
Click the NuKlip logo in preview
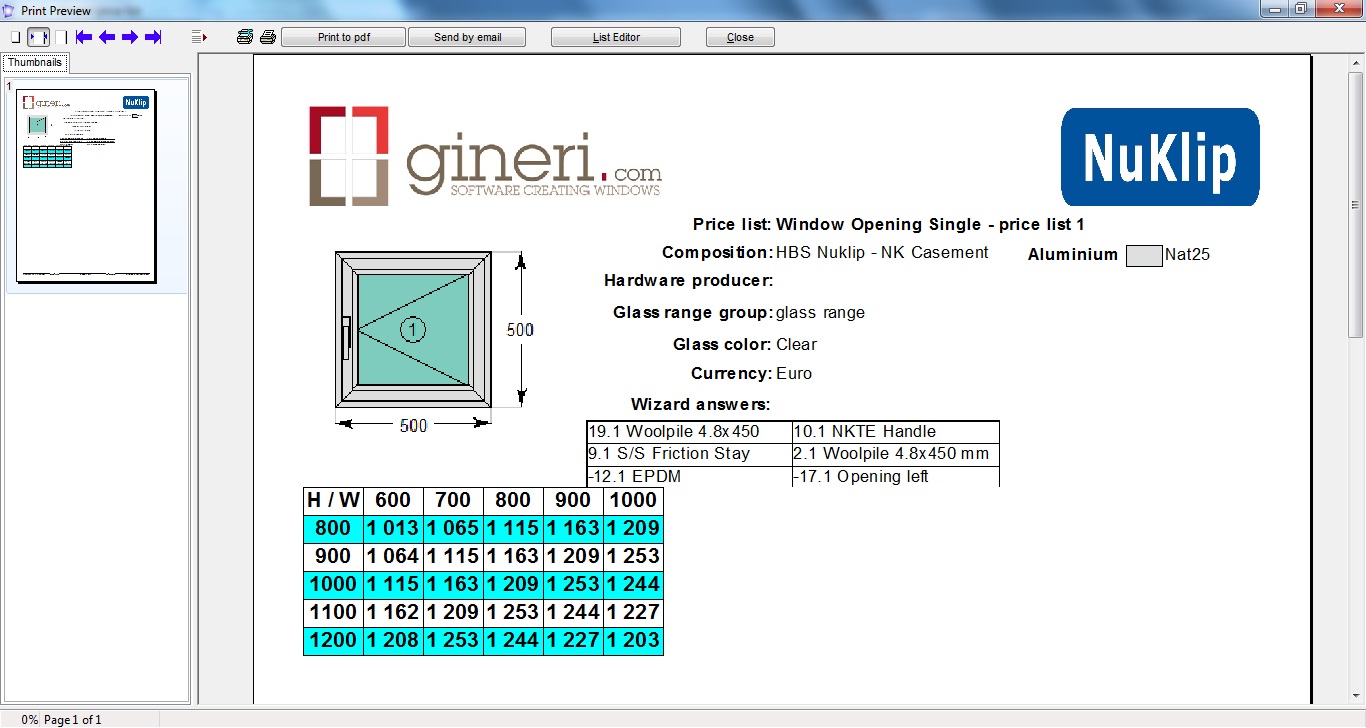(1160, 157)
